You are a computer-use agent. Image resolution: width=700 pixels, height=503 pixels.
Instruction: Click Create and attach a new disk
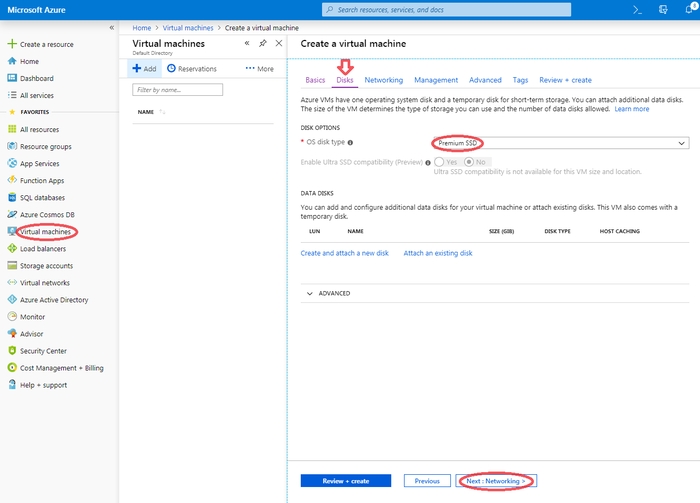345,253
